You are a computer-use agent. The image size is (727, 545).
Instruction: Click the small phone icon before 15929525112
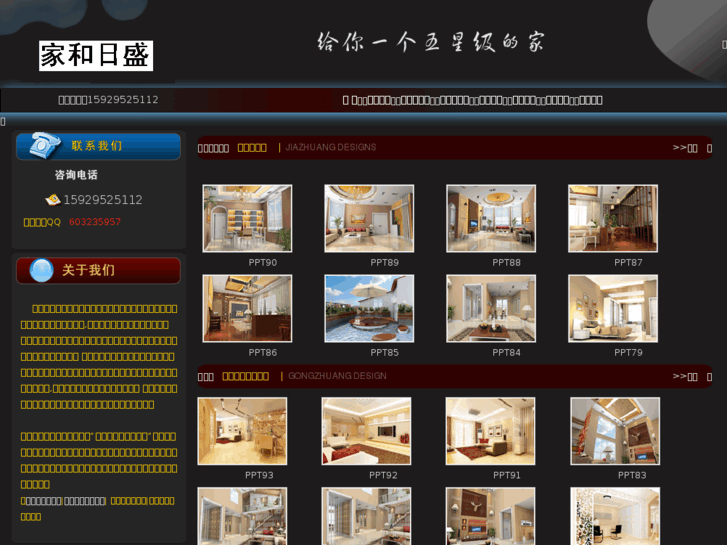[x=53, y=200]
